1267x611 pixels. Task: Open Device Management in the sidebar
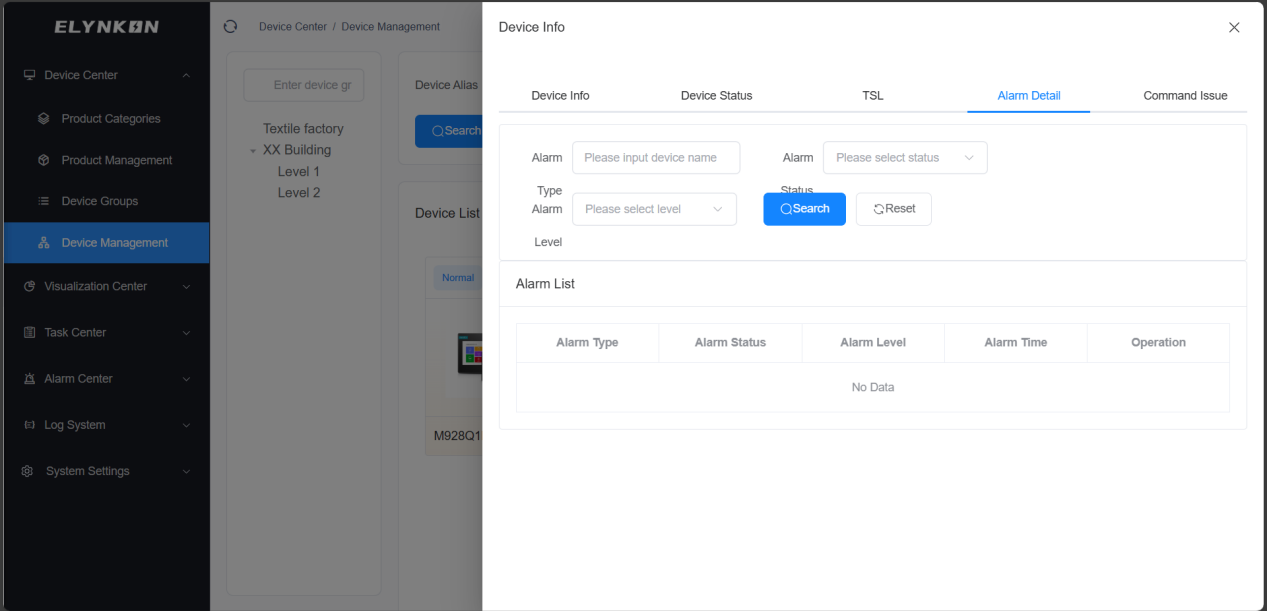click(x=105, y=243)
